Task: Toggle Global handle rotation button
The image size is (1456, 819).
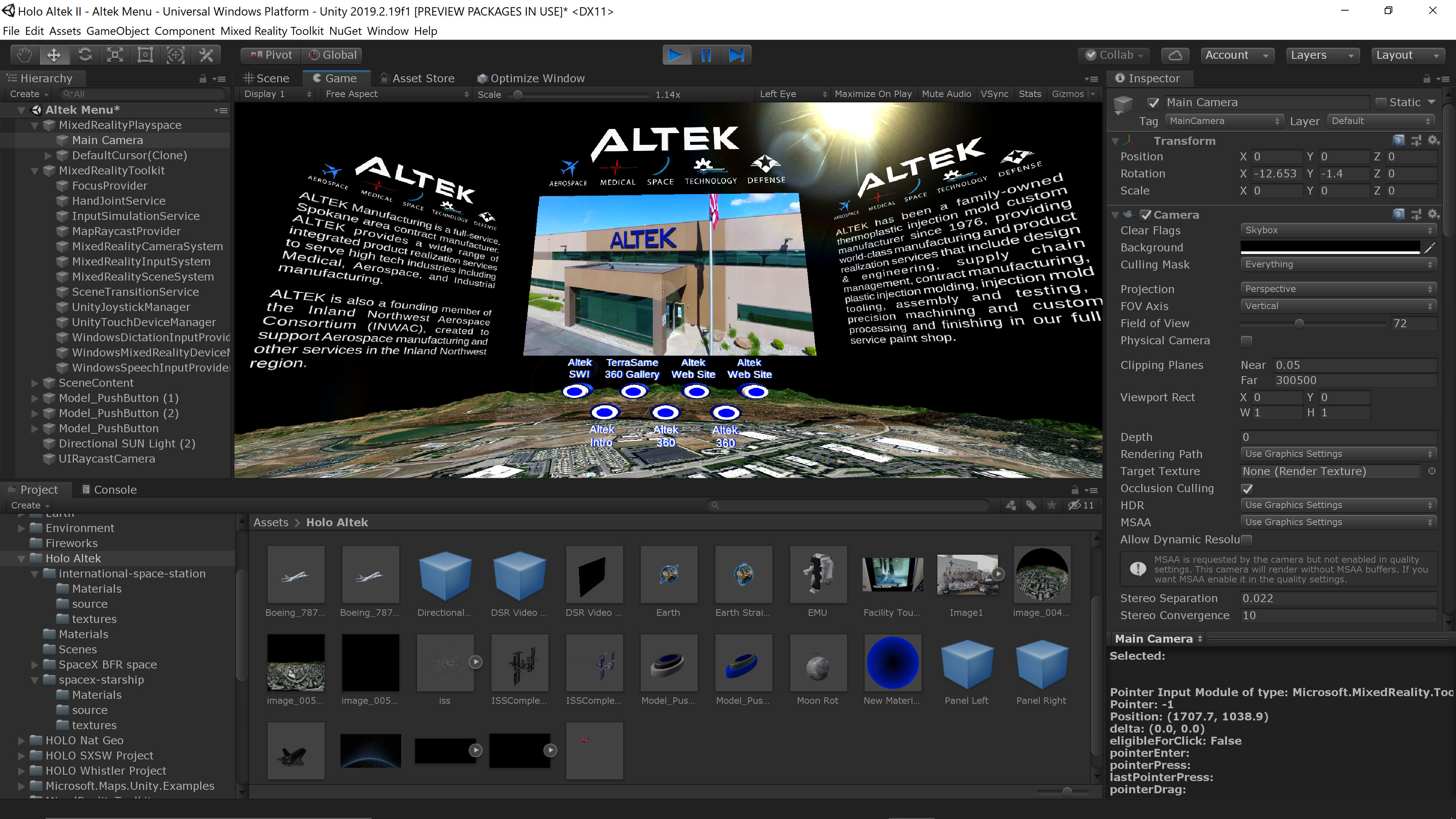Action: 332,55
